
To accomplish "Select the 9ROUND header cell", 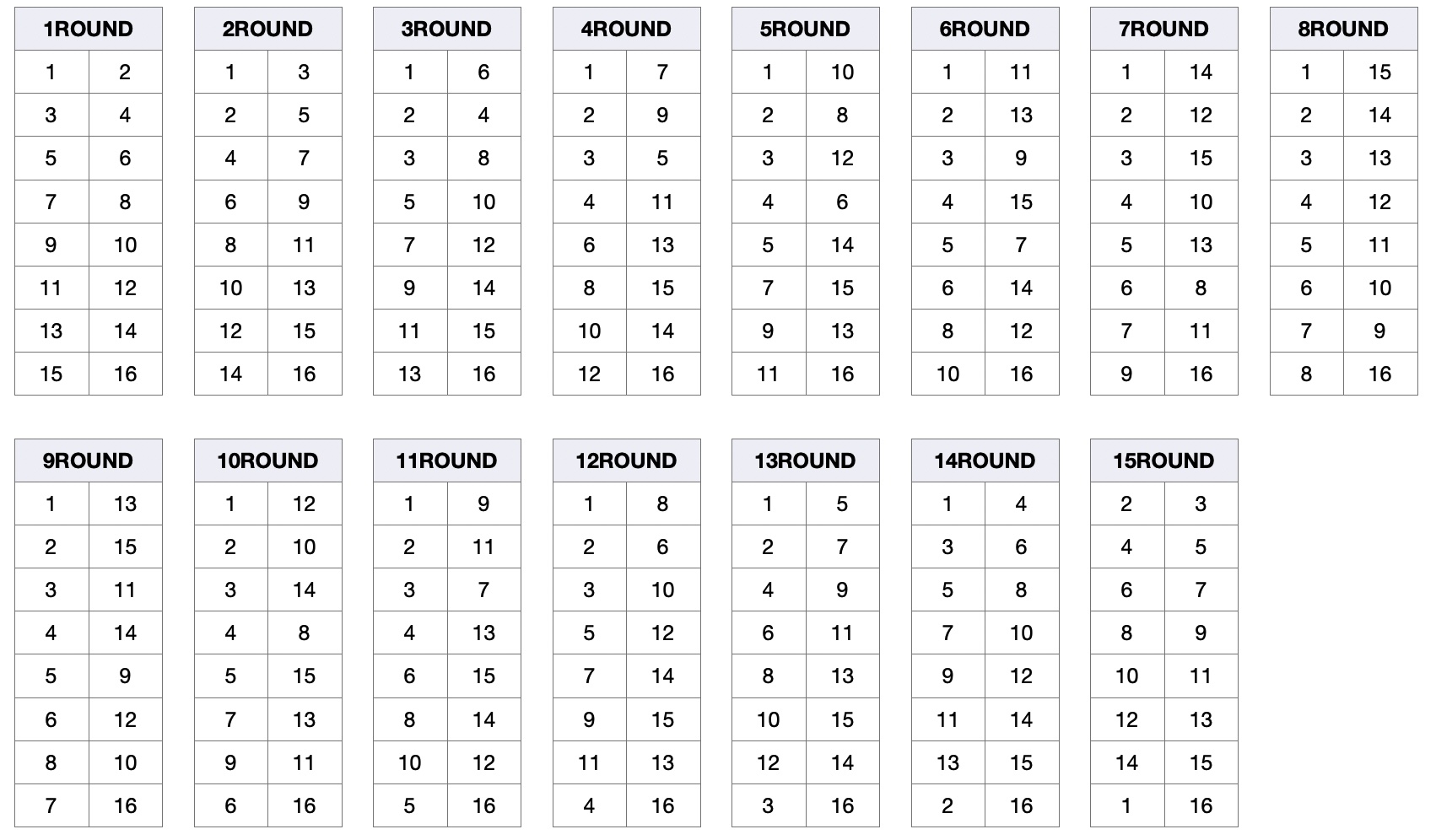I will click(x=89, y=460).
